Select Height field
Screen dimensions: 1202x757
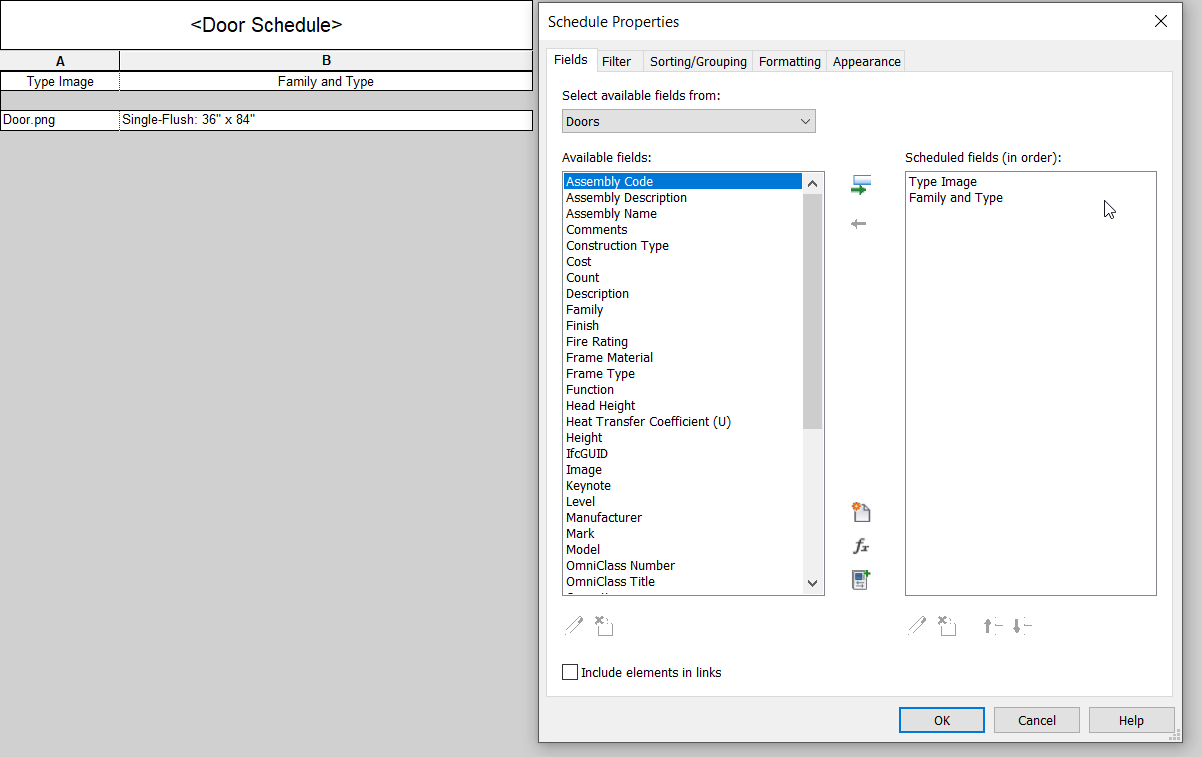pos(683,438)
